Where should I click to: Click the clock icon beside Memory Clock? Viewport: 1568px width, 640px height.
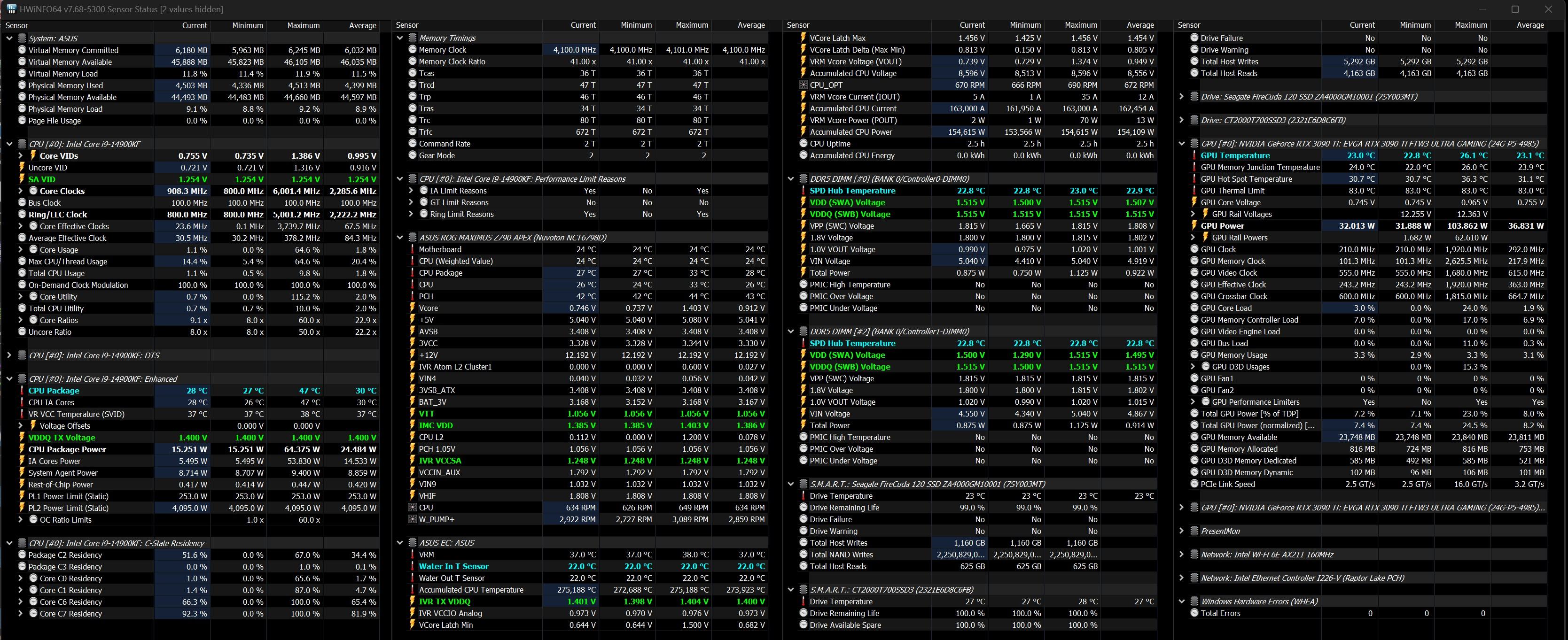[x=413, y=50]
